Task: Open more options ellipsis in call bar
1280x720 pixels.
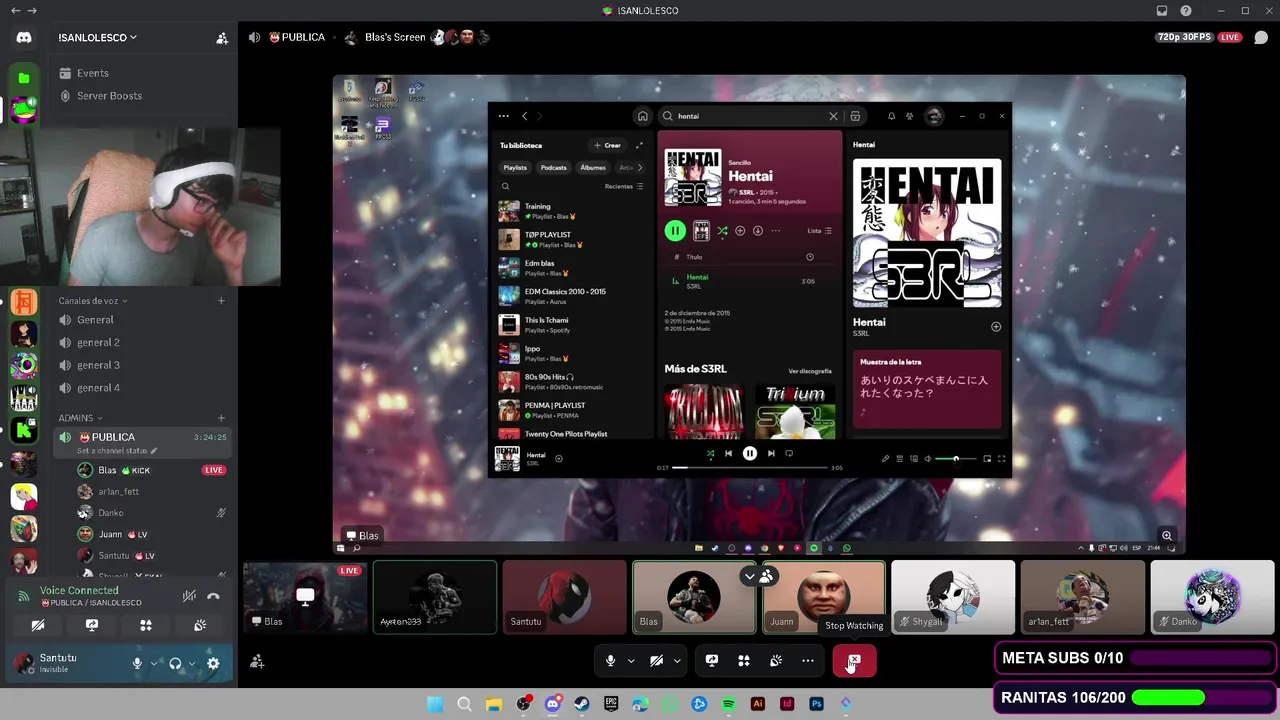Action: coord(808,661)
